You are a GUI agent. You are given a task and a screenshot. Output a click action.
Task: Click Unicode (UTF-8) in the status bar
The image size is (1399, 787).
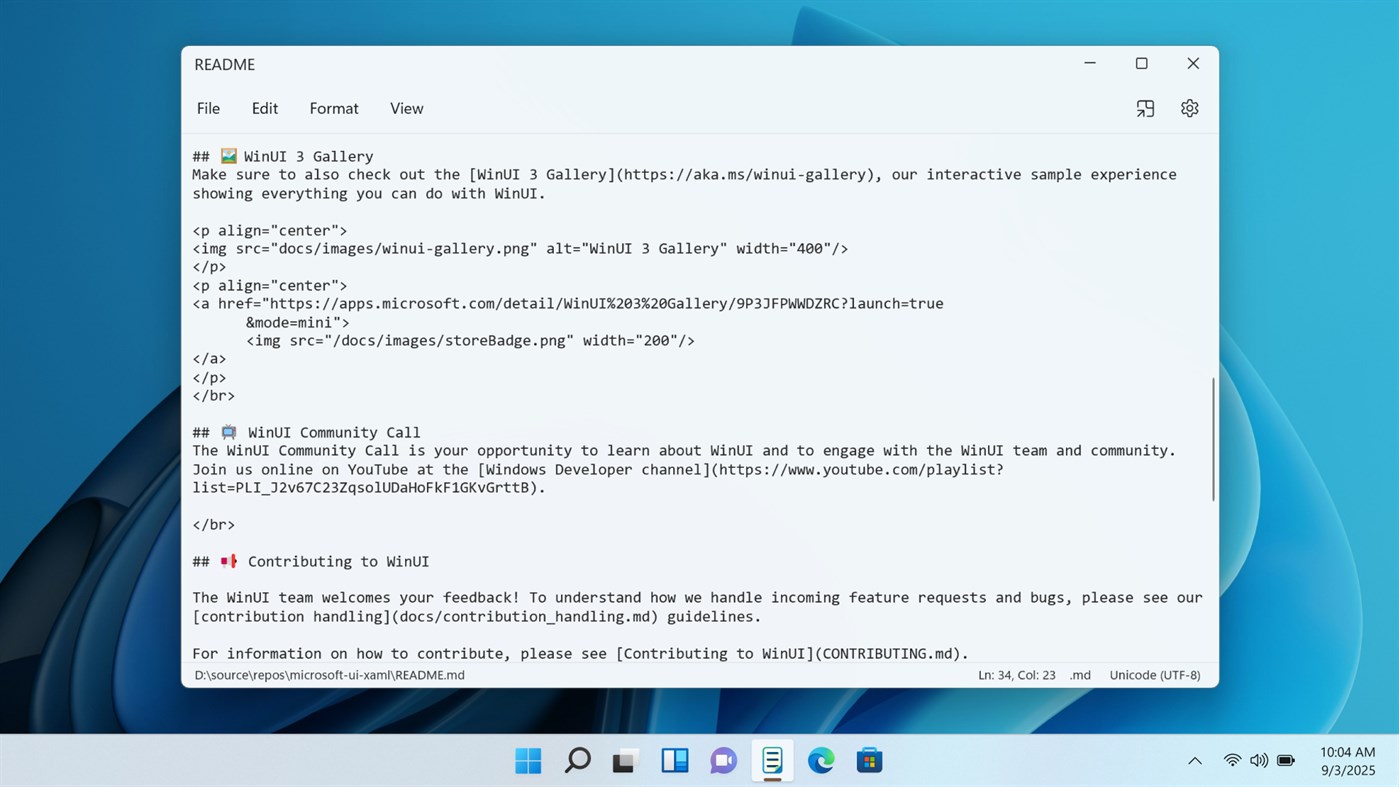point(1154,675)
